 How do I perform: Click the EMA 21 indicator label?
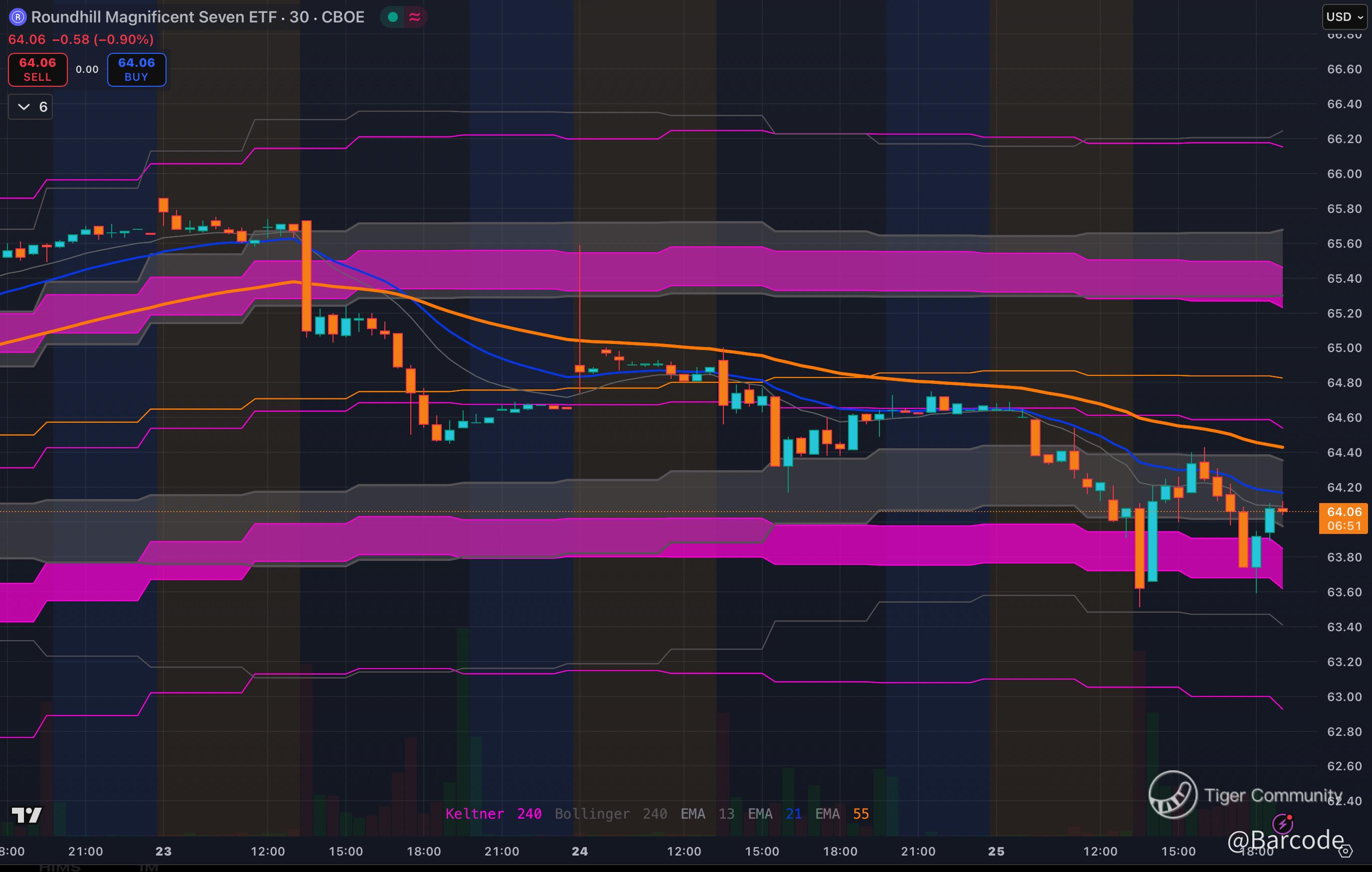[x=774, y=814]
